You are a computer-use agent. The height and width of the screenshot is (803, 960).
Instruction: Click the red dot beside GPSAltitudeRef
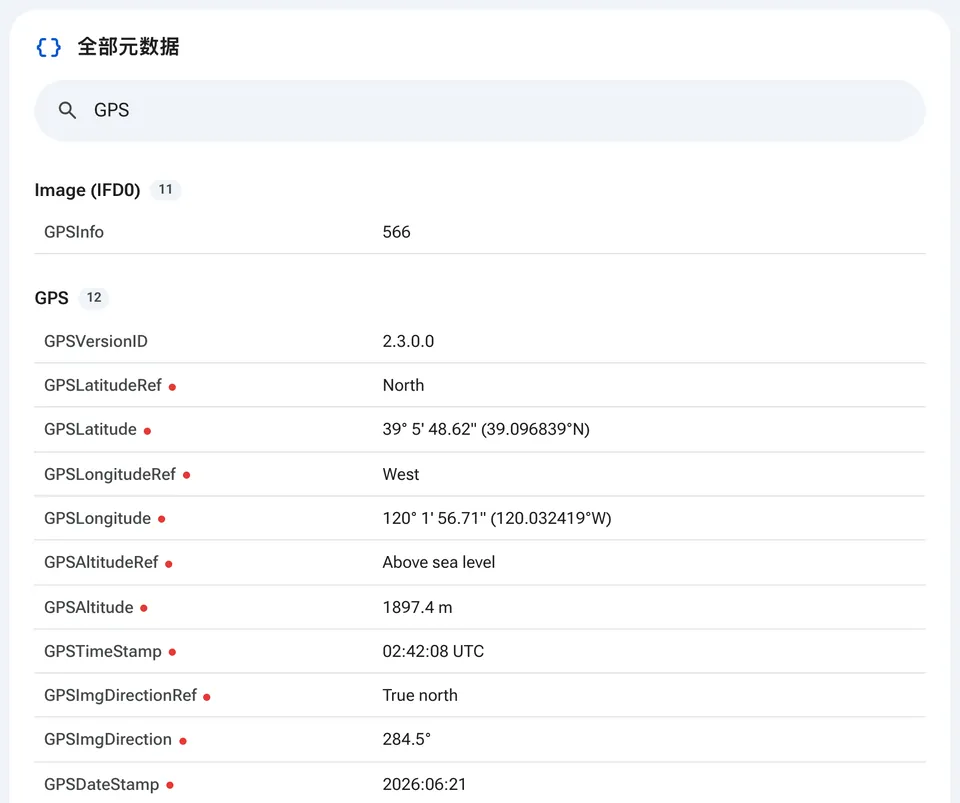(x=169, y=564)
